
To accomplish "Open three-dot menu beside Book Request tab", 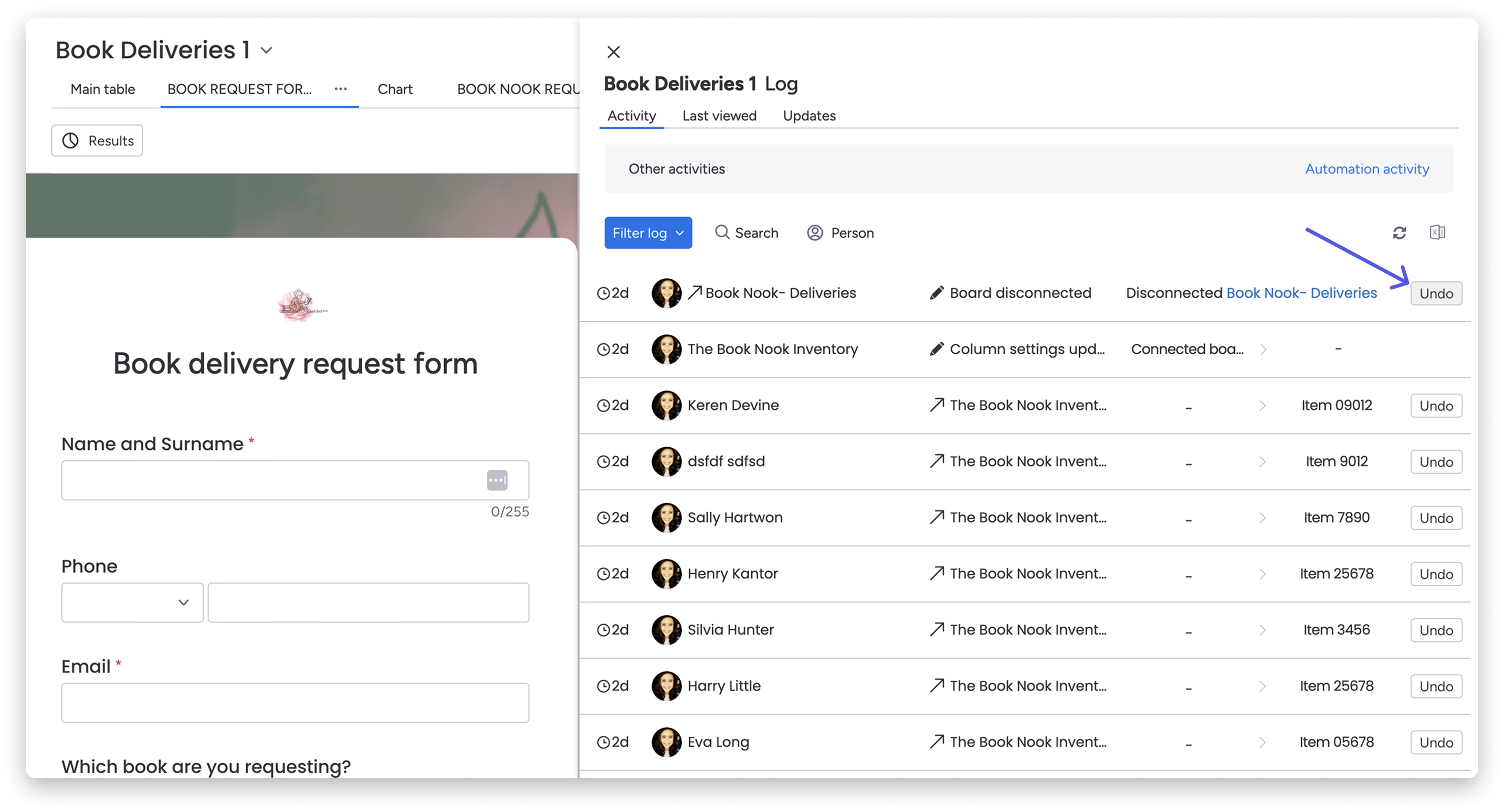I will (340, 89).
